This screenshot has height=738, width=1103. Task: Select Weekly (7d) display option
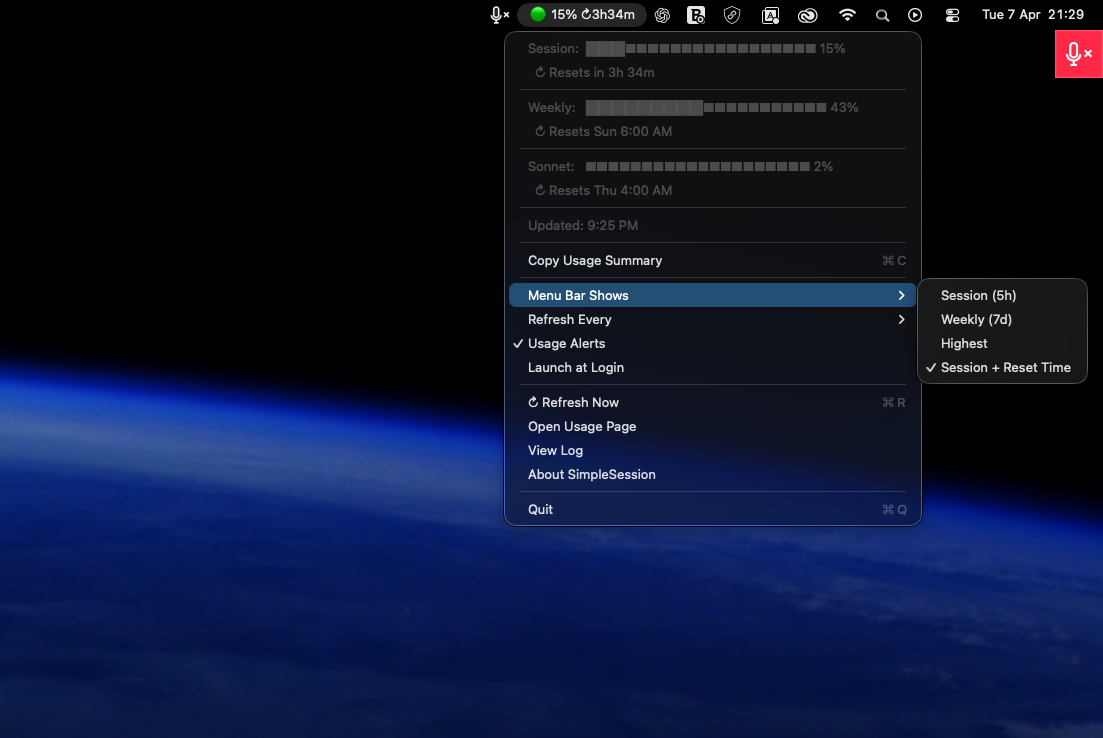tap(1002, 319)
